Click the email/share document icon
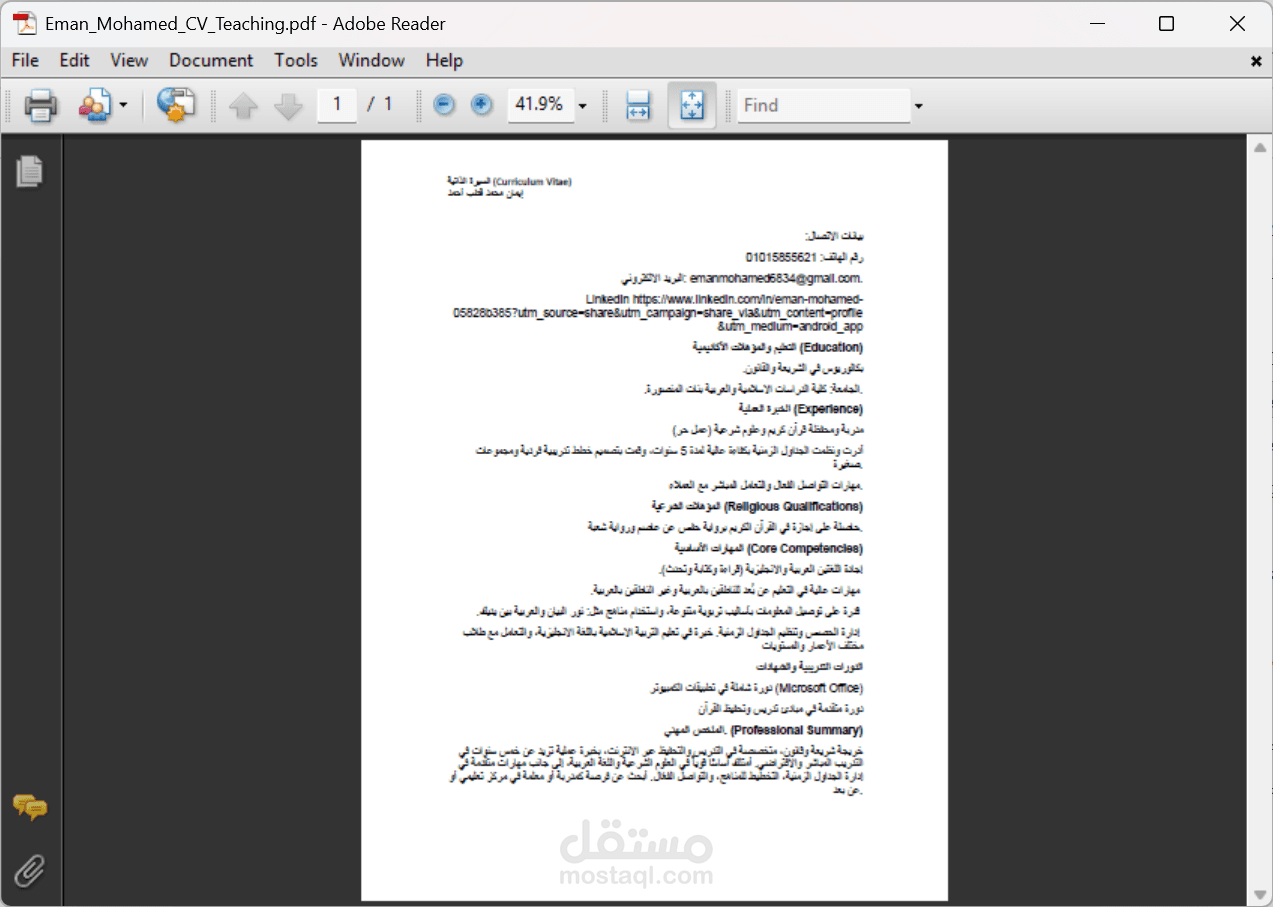Screen dimensions: 1273x907 tap(95, 105)
